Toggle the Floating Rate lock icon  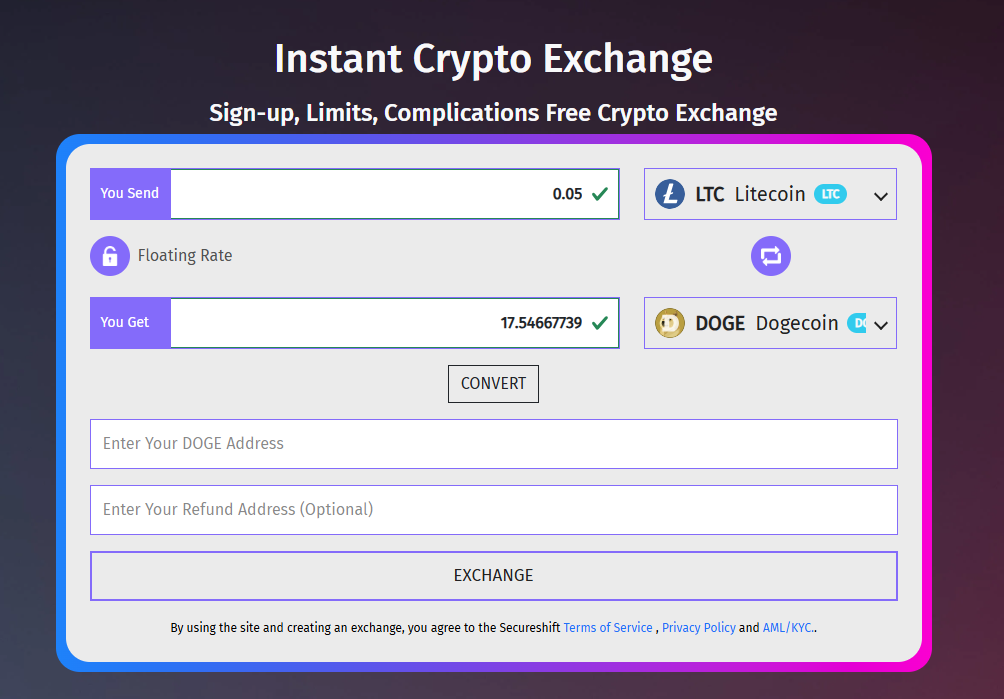[109, 256]
